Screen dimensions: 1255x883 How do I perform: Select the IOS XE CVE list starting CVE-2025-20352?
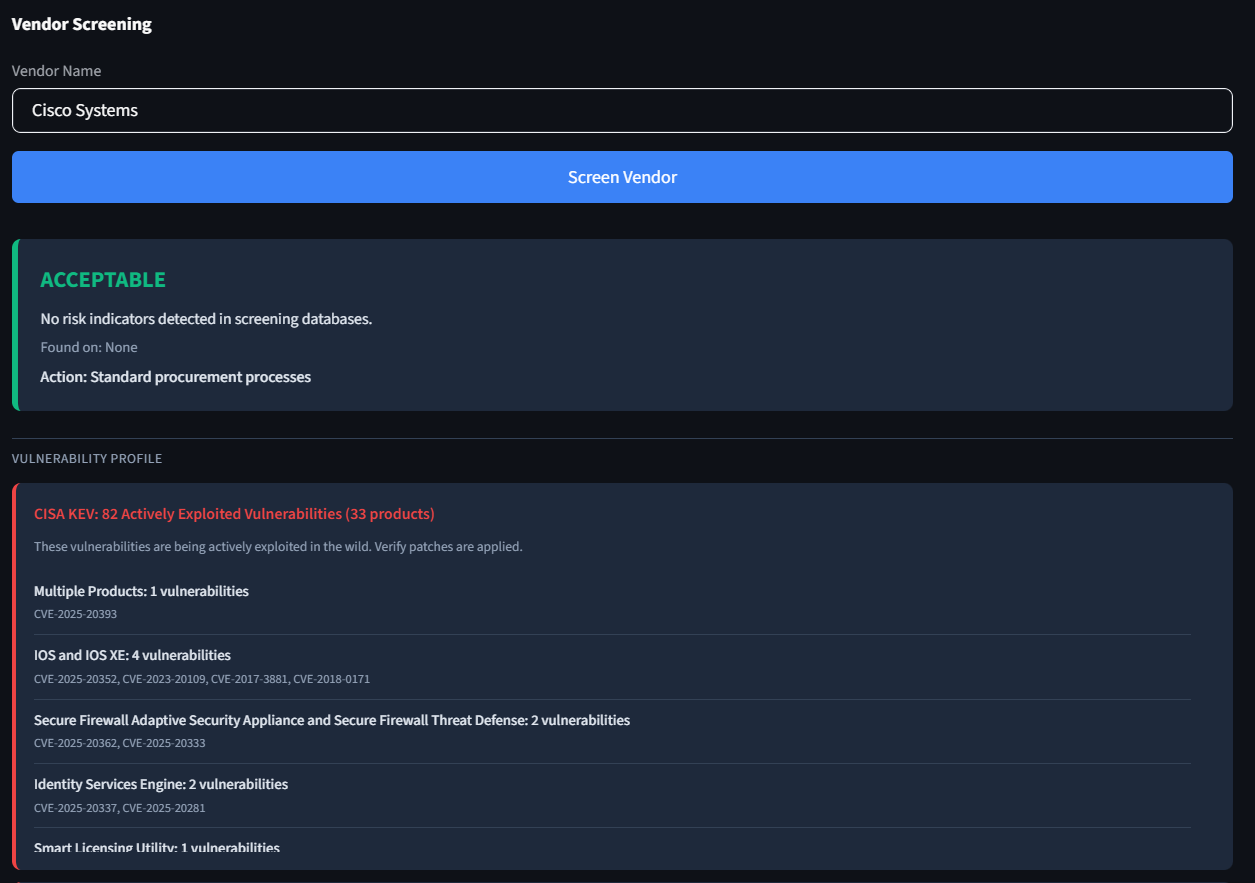[x=202, y=679]
